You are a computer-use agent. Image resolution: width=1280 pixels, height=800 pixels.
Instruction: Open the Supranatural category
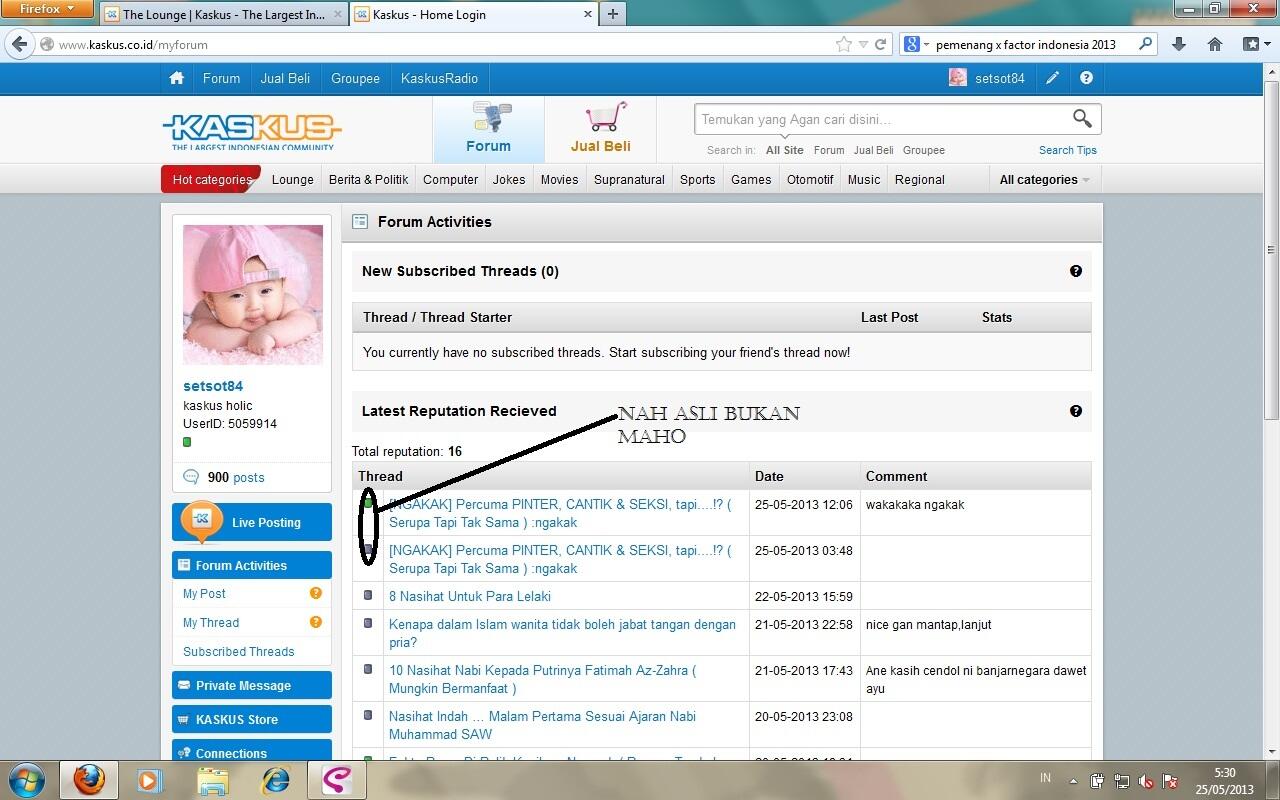(629, 180)
